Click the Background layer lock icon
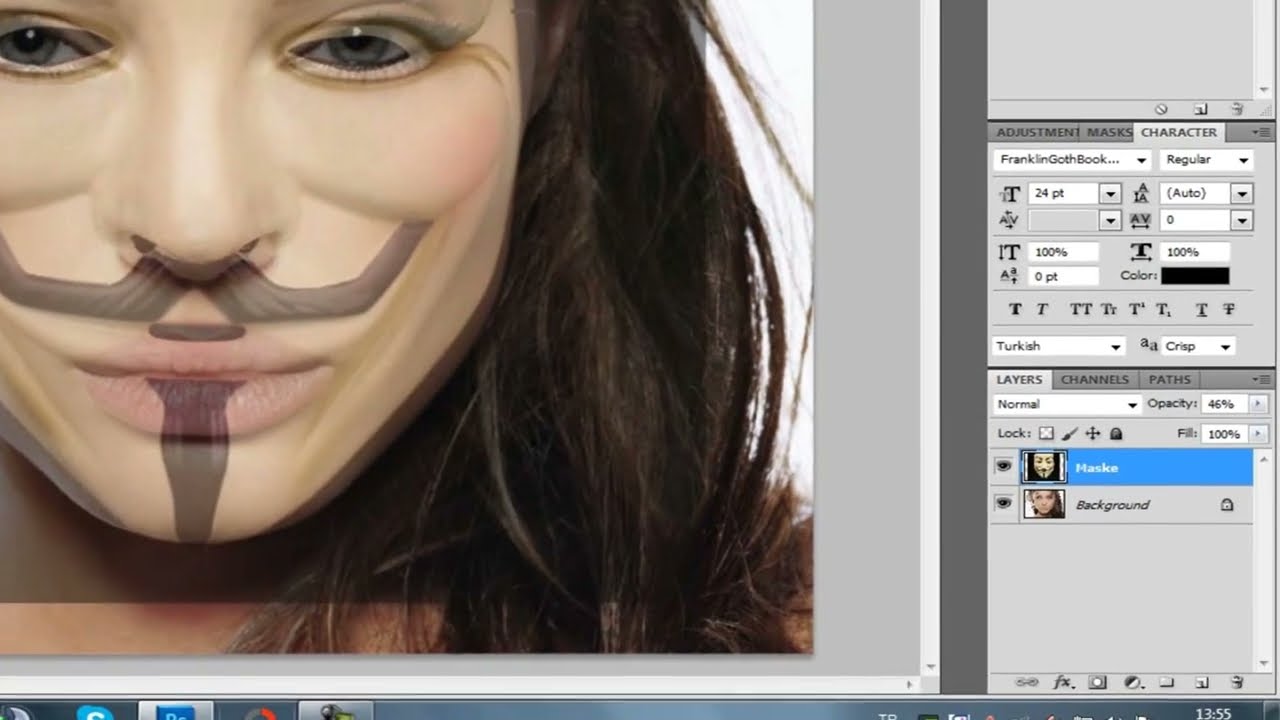 coord(1226,505)
